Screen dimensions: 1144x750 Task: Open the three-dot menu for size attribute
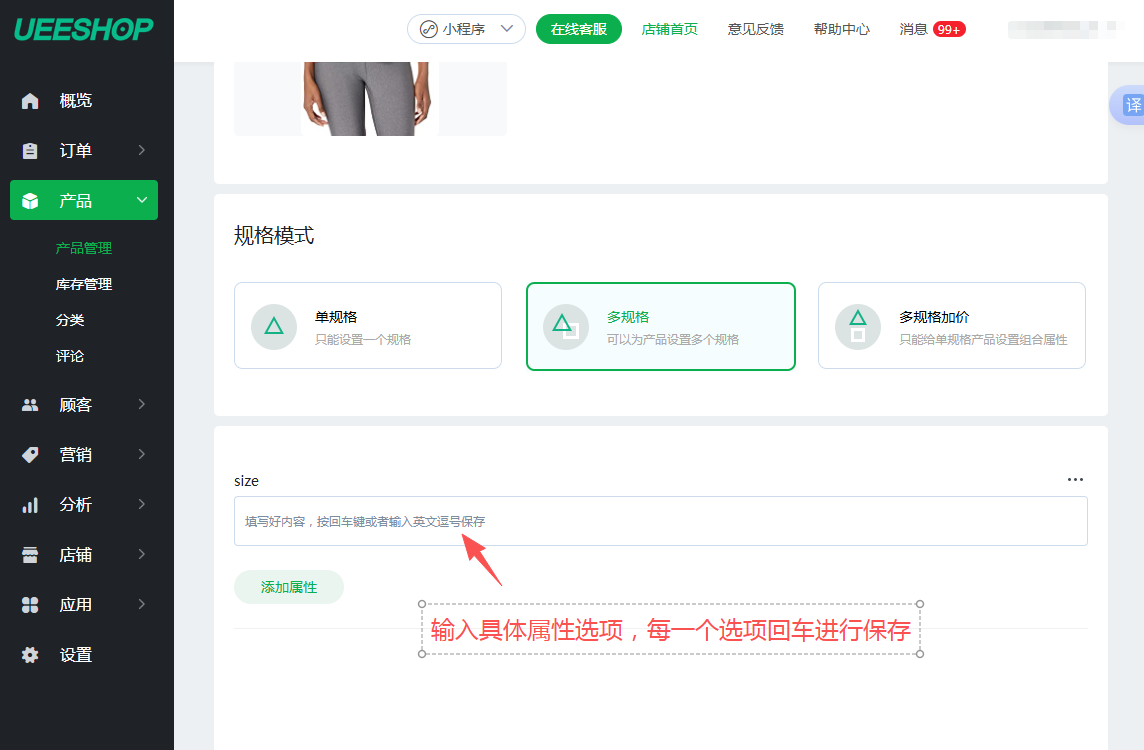tap(1075, 480)
